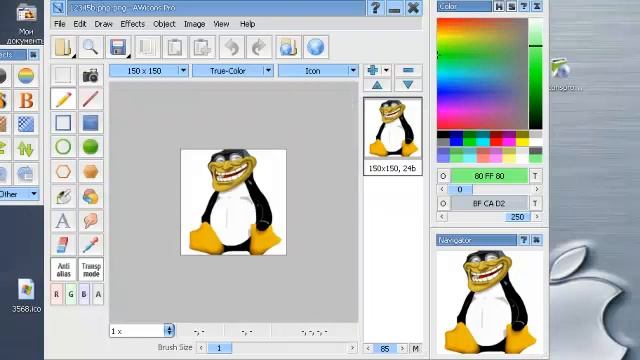The height and width of the screenshot is (360, 640).
Task: Click the Paste as new image icon
Action: pos(202,47)
